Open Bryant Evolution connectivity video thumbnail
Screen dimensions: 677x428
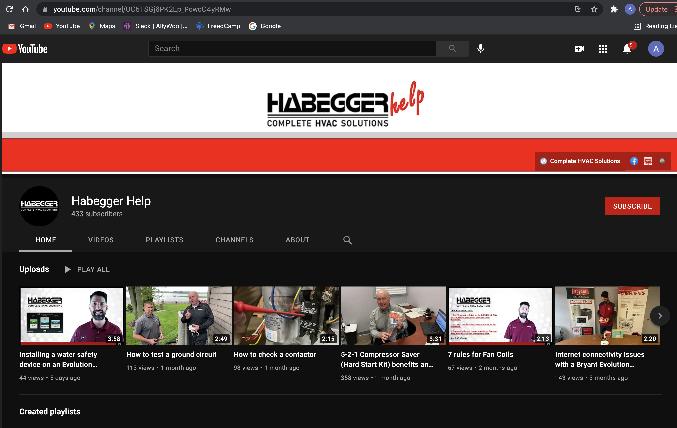[607, 316]
